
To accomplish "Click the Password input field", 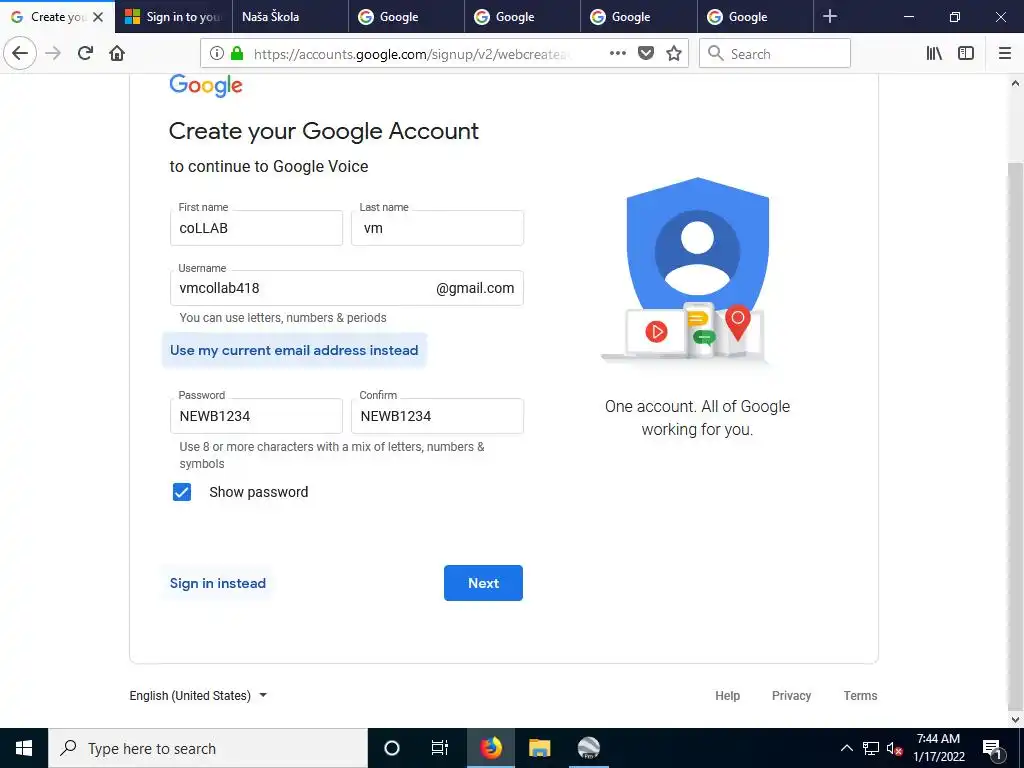I will pos(256,416).
